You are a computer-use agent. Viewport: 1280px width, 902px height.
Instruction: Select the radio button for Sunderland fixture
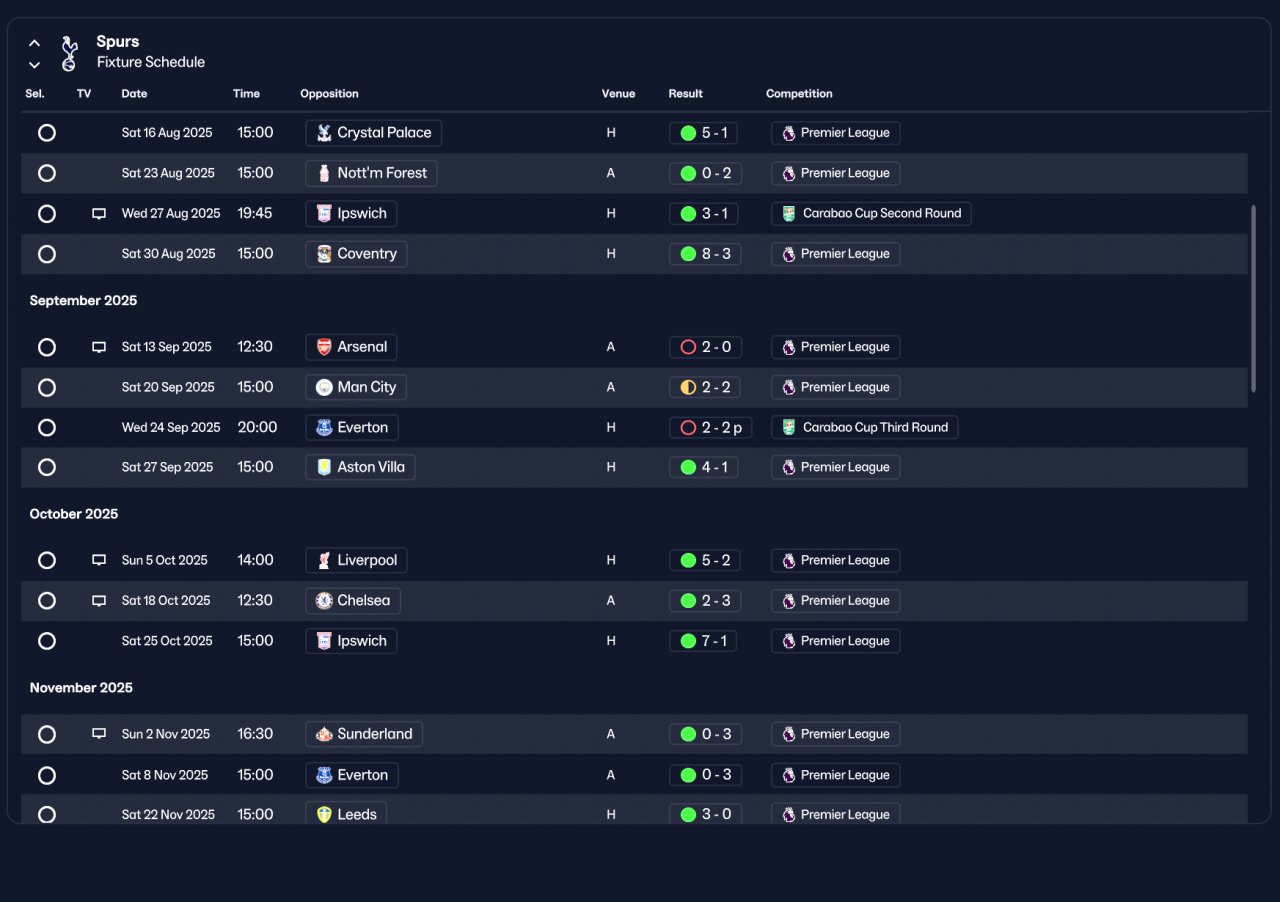(47, 734)
